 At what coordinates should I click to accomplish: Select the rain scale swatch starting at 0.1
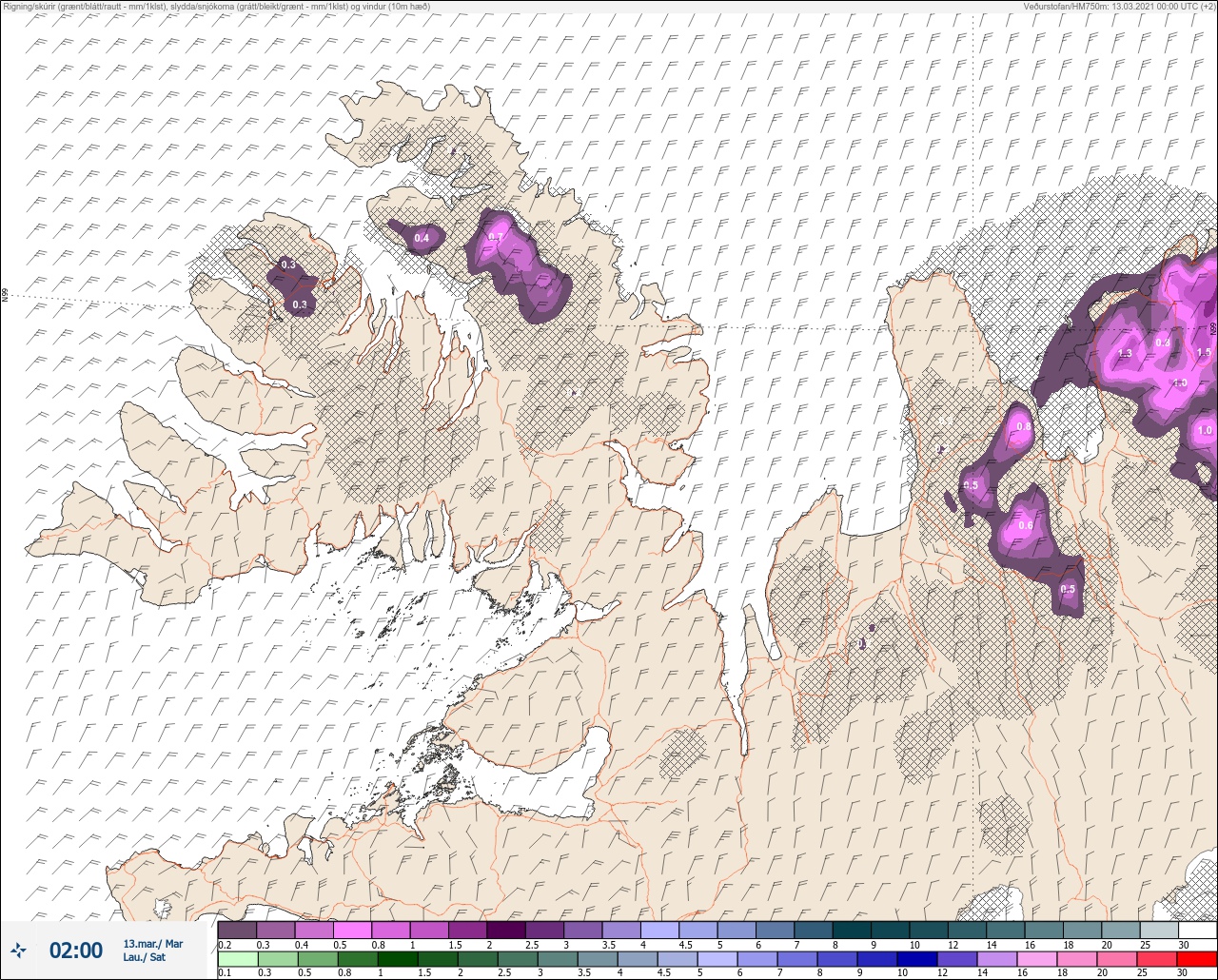click(x=237, y=958)
